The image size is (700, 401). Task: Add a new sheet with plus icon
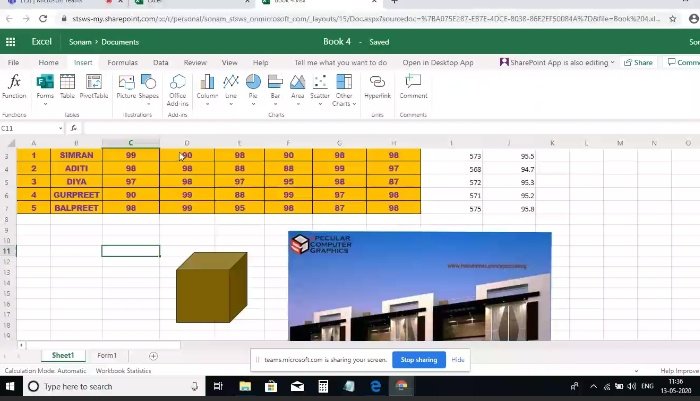(153, 356)
